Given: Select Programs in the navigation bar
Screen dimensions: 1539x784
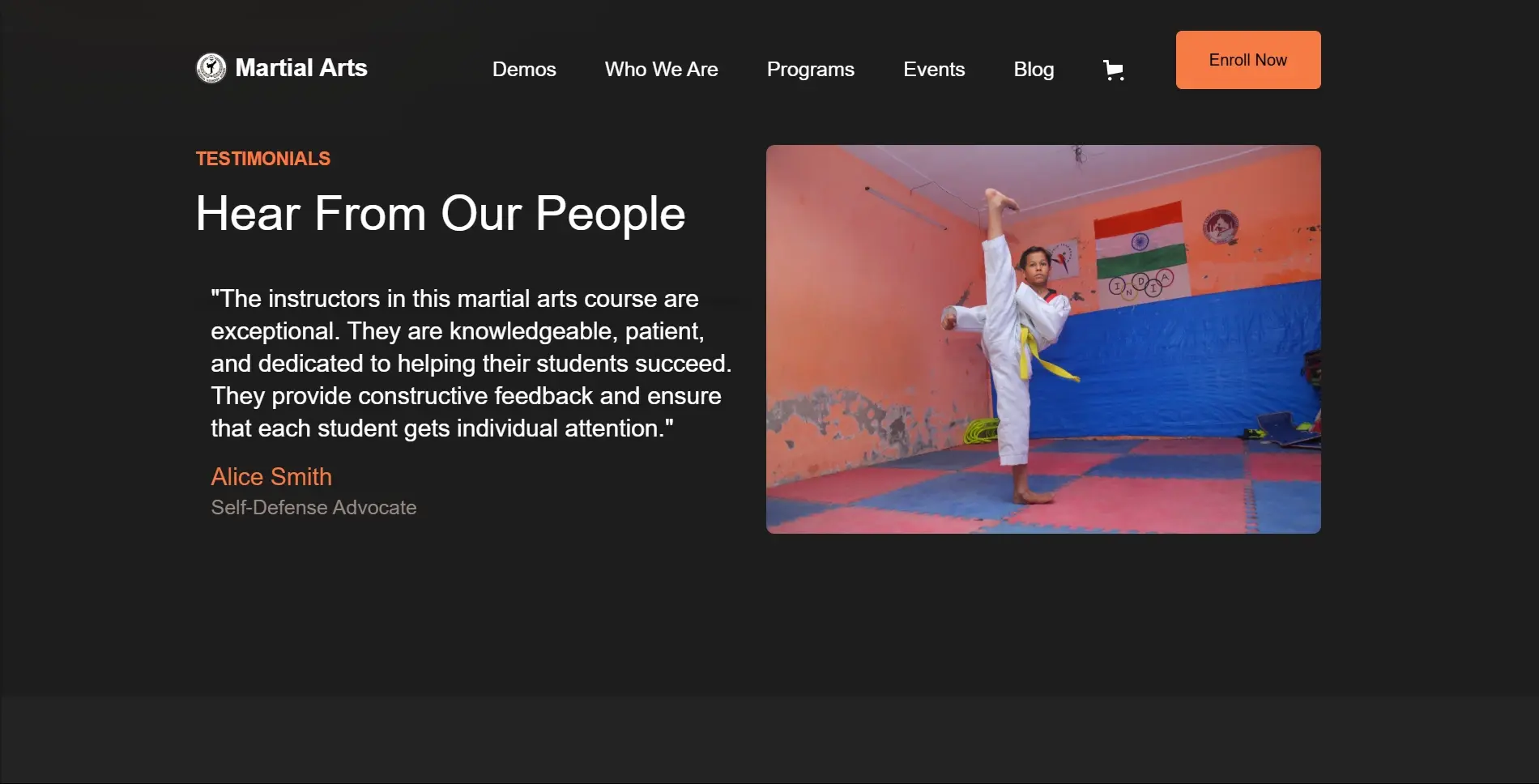Looking at the screenshot, I should [x=811, y=70].
